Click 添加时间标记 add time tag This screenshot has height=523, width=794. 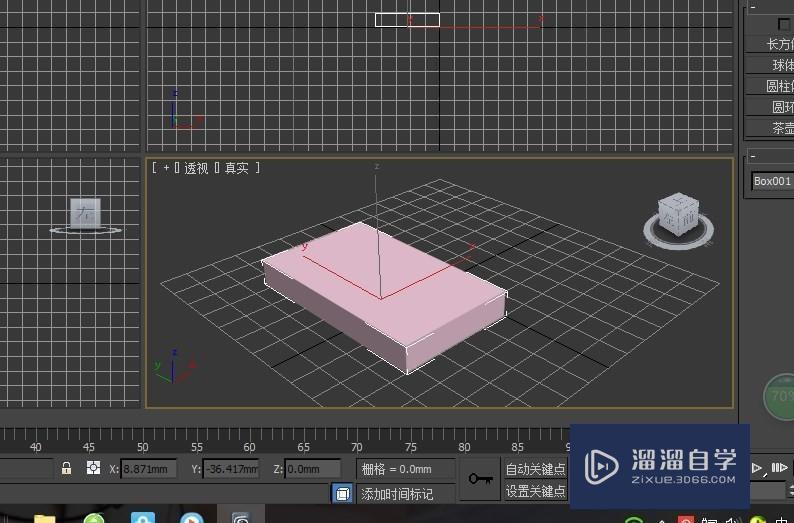pyautogui.click(x=397, y=494)
